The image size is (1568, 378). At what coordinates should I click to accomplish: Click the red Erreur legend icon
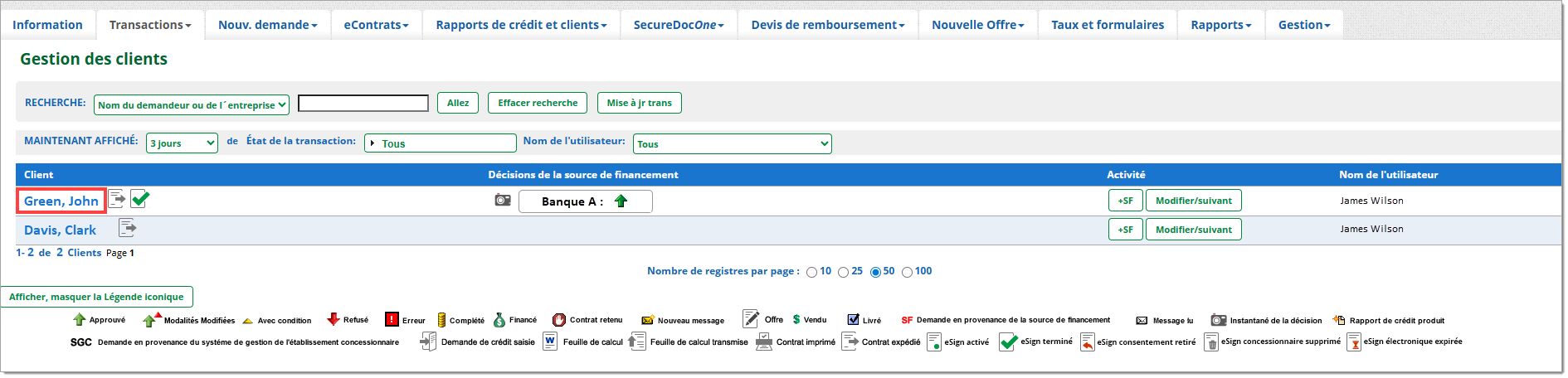coord(392,320)
